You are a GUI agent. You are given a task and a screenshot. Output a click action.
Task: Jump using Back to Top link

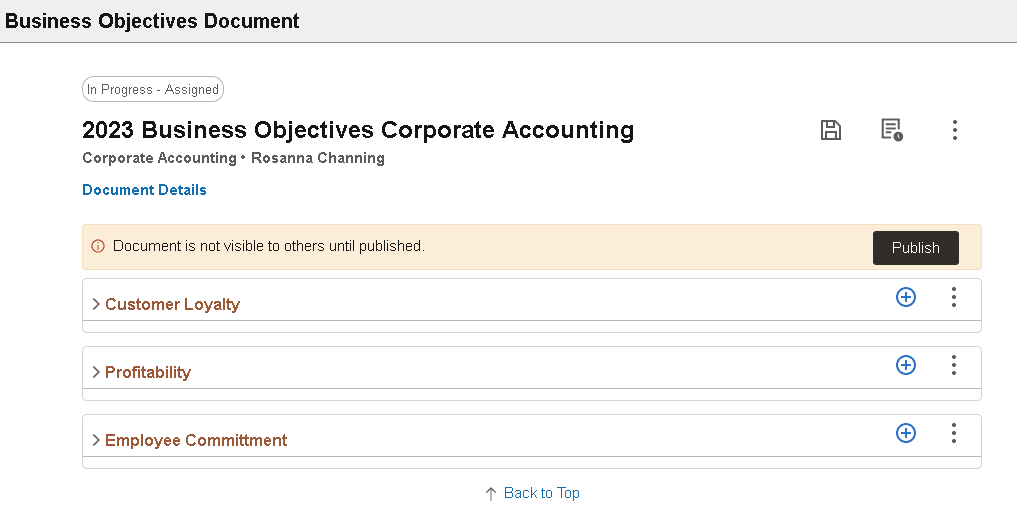pos(541,493)
